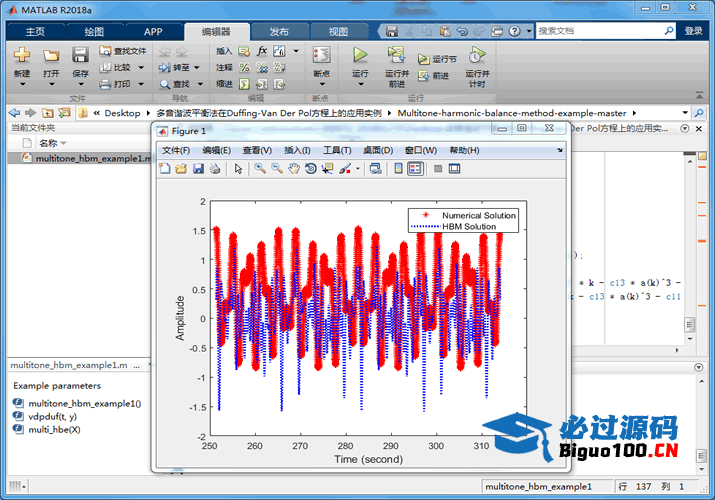Switch to the 主页 ribbon tab
This screenshot has width=715, height=500.
point(35,31)
